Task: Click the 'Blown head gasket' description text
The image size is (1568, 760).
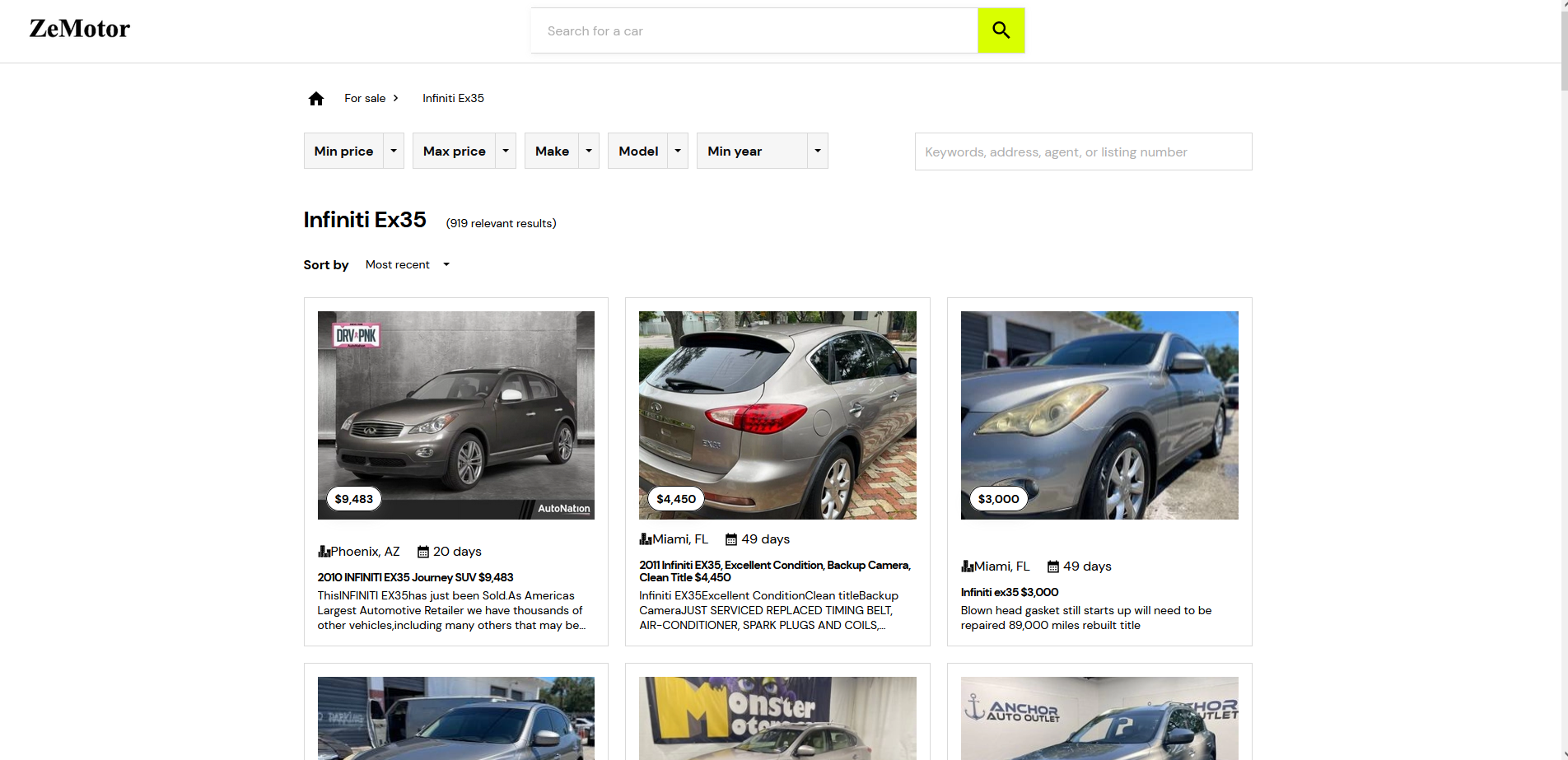Action: point(1086,618)
